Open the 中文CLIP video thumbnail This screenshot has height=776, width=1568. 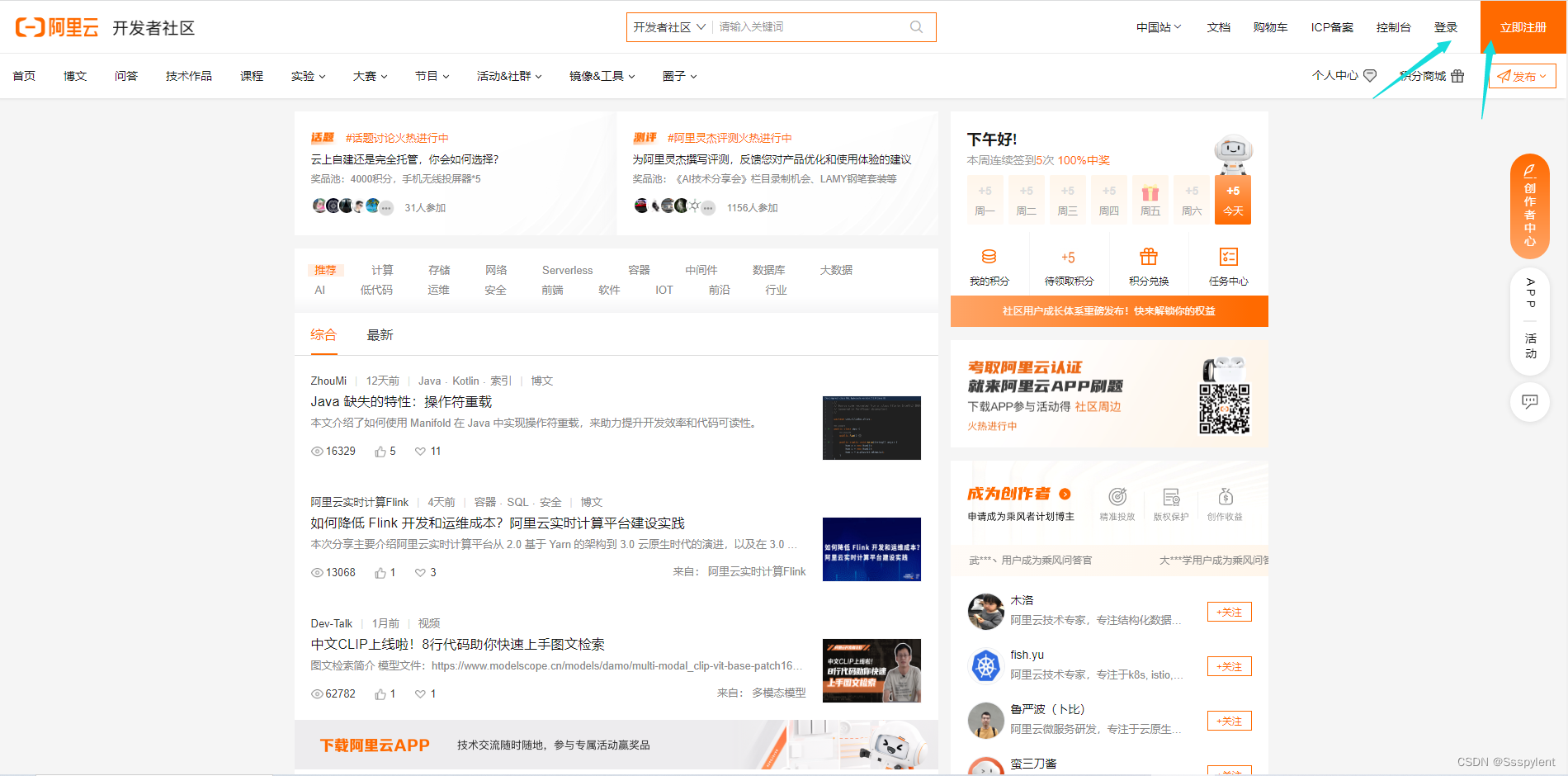pyautogui.click(x=871, y=670)
